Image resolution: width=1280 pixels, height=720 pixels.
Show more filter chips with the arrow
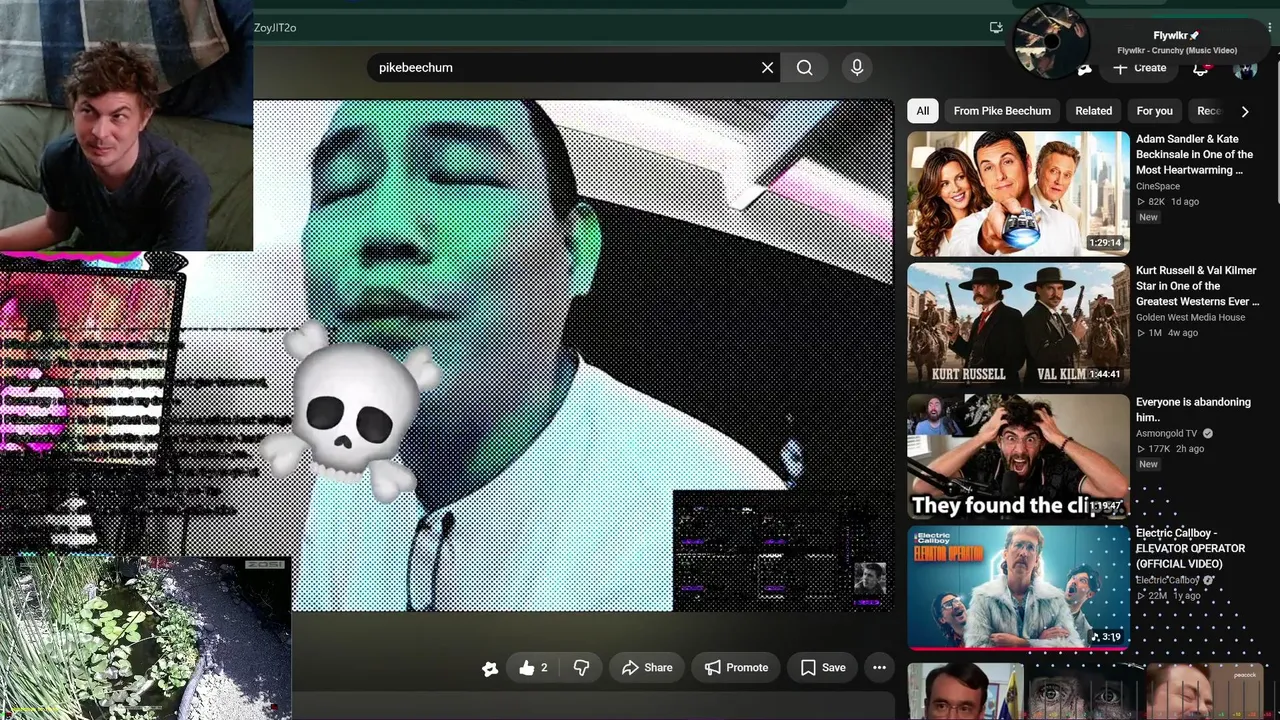(1245, 111)
